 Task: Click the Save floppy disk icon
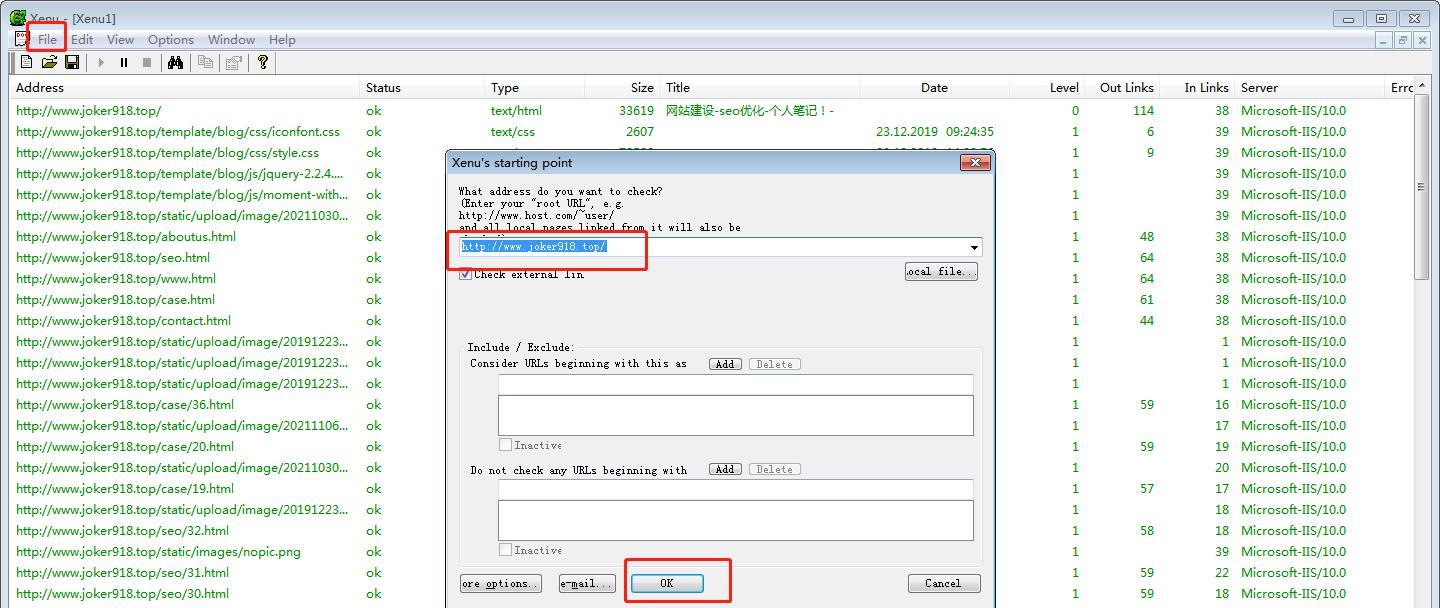point(72,62)
